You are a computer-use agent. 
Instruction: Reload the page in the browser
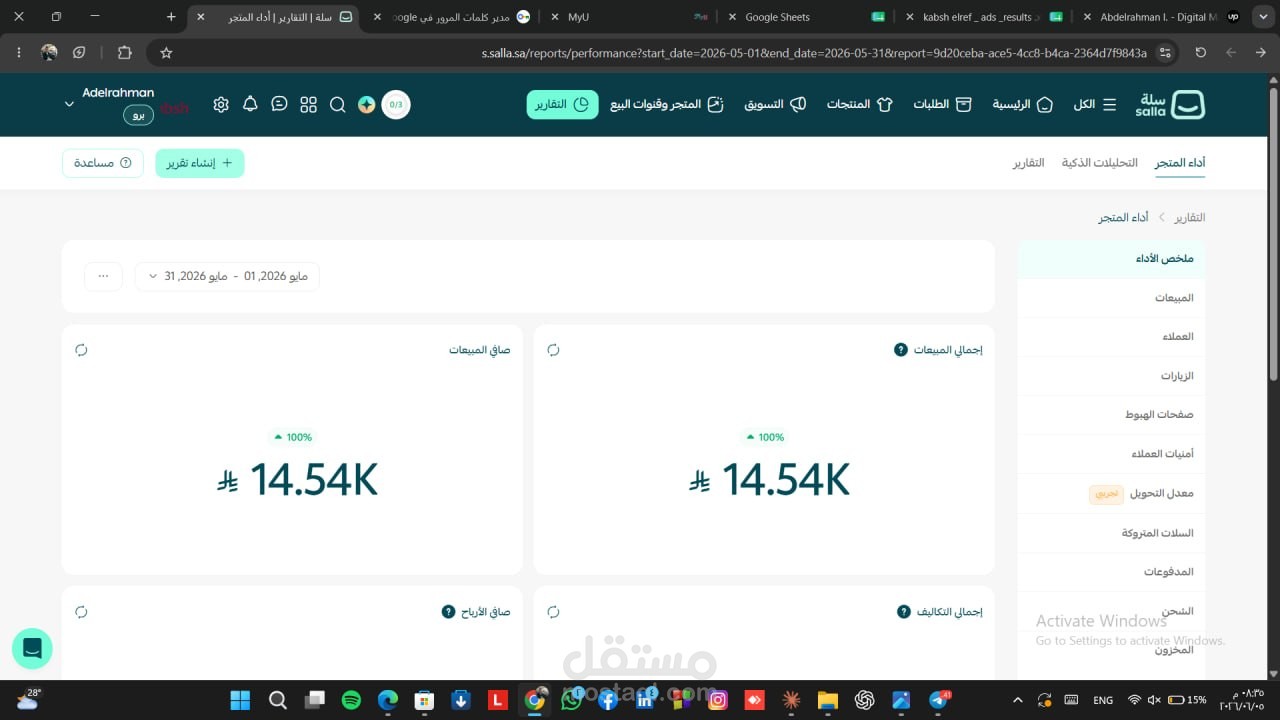pyautogui.click(x=1200, y=52)
